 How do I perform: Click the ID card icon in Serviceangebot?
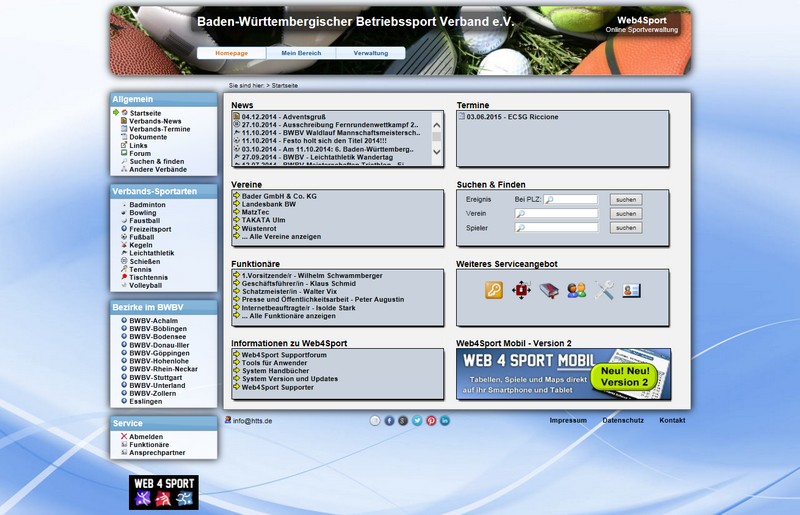click(631, 291)
